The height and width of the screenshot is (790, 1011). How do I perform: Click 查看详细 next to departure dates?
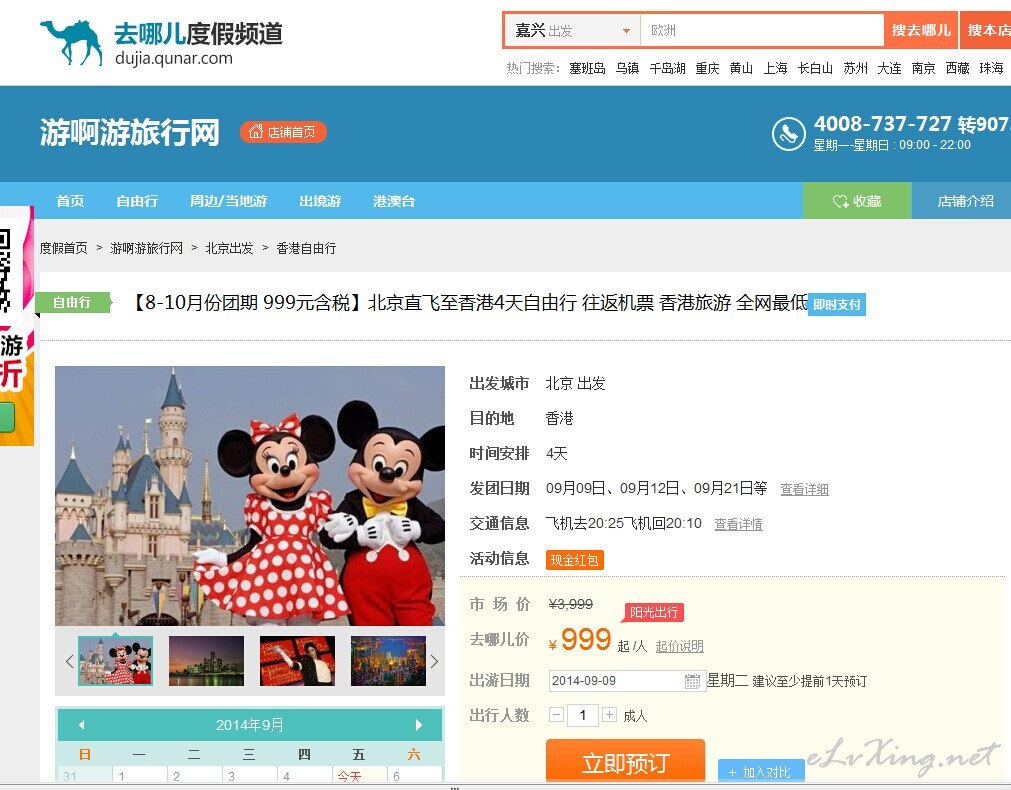pos(804,489)
